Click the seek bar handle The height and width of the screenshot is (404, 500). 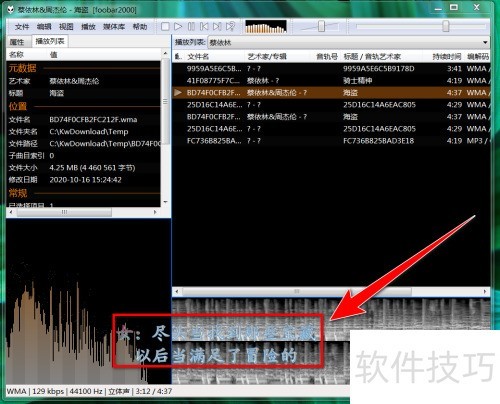click(x=446, y=26)
